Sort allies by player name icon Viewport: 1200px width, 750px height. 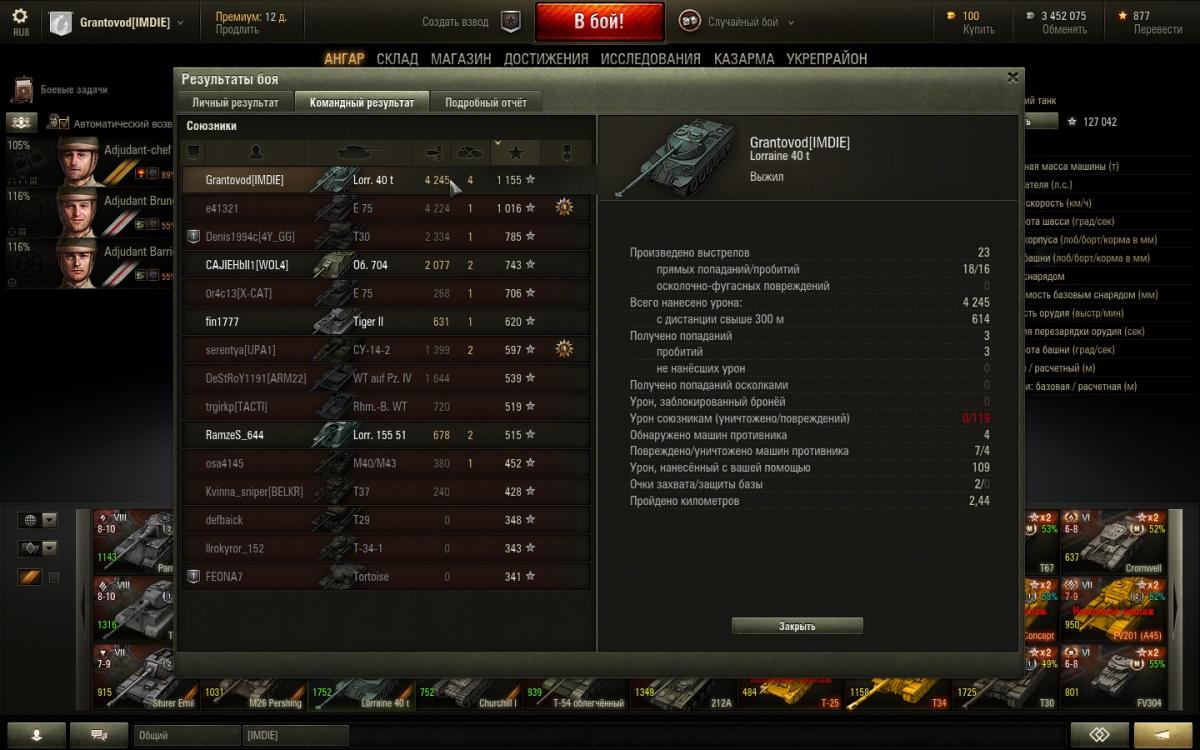click(256, 153)
